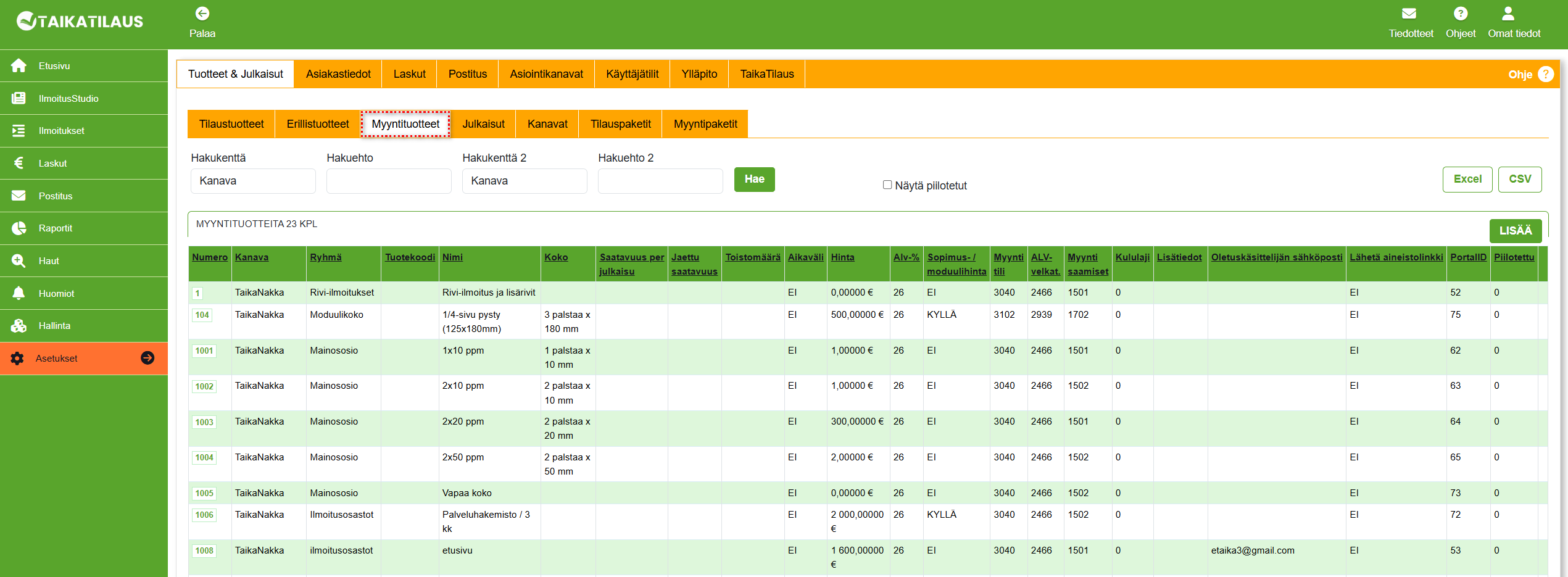Click the Hakuehto text input field
1568x577 pixels.
[389, 181]
